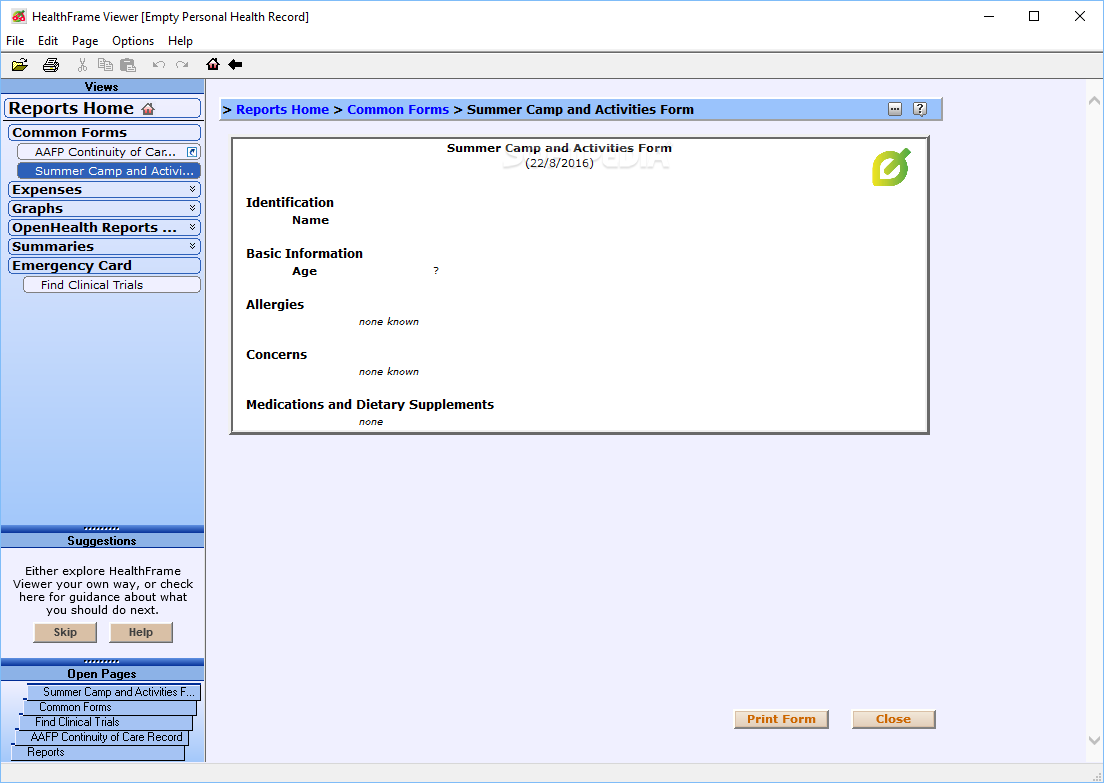
Task: Click Reports Home breadcrumb link
Action: tap(282, 110)
